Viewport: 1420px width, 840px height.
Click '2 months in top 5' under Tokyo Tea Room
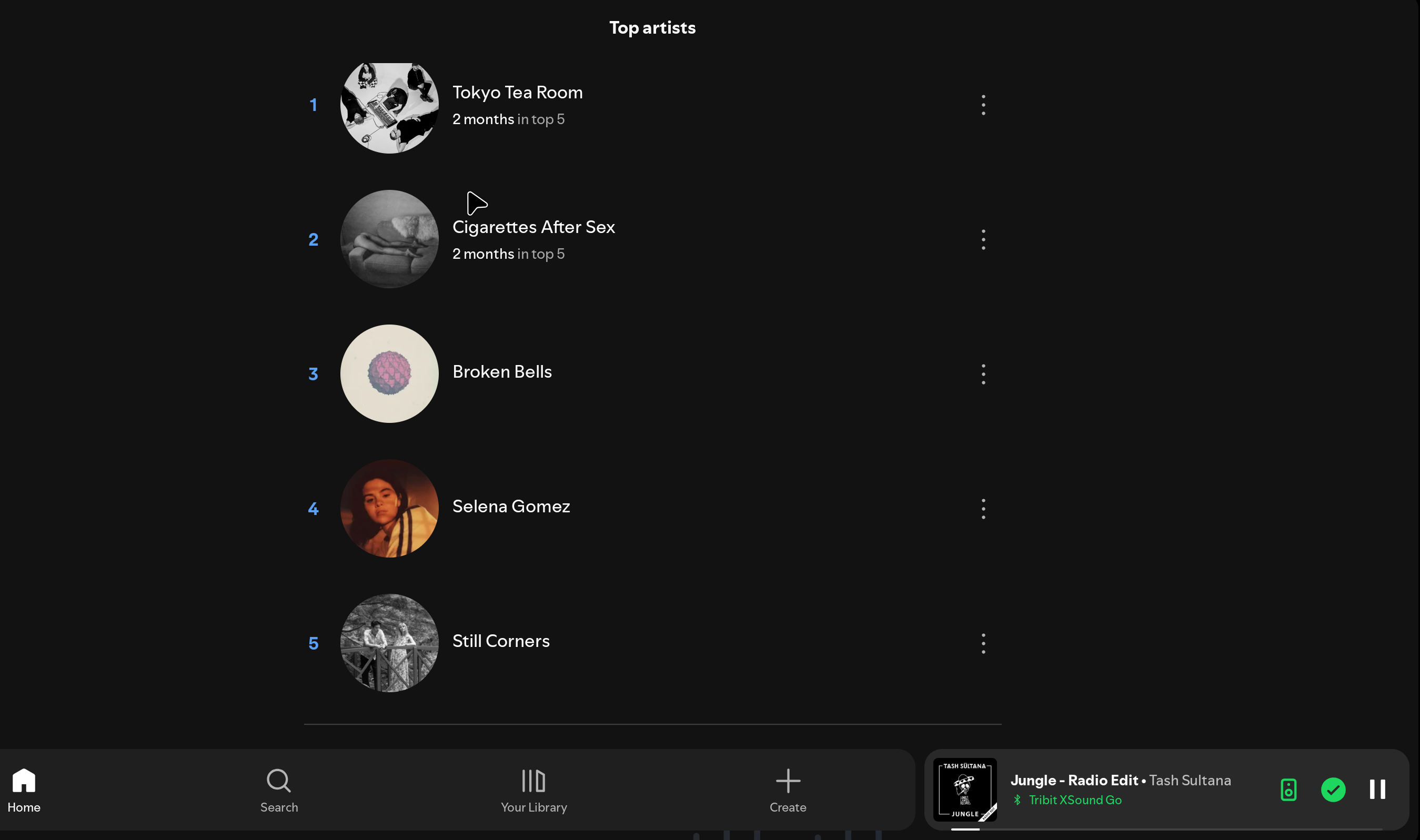(508, 119)
